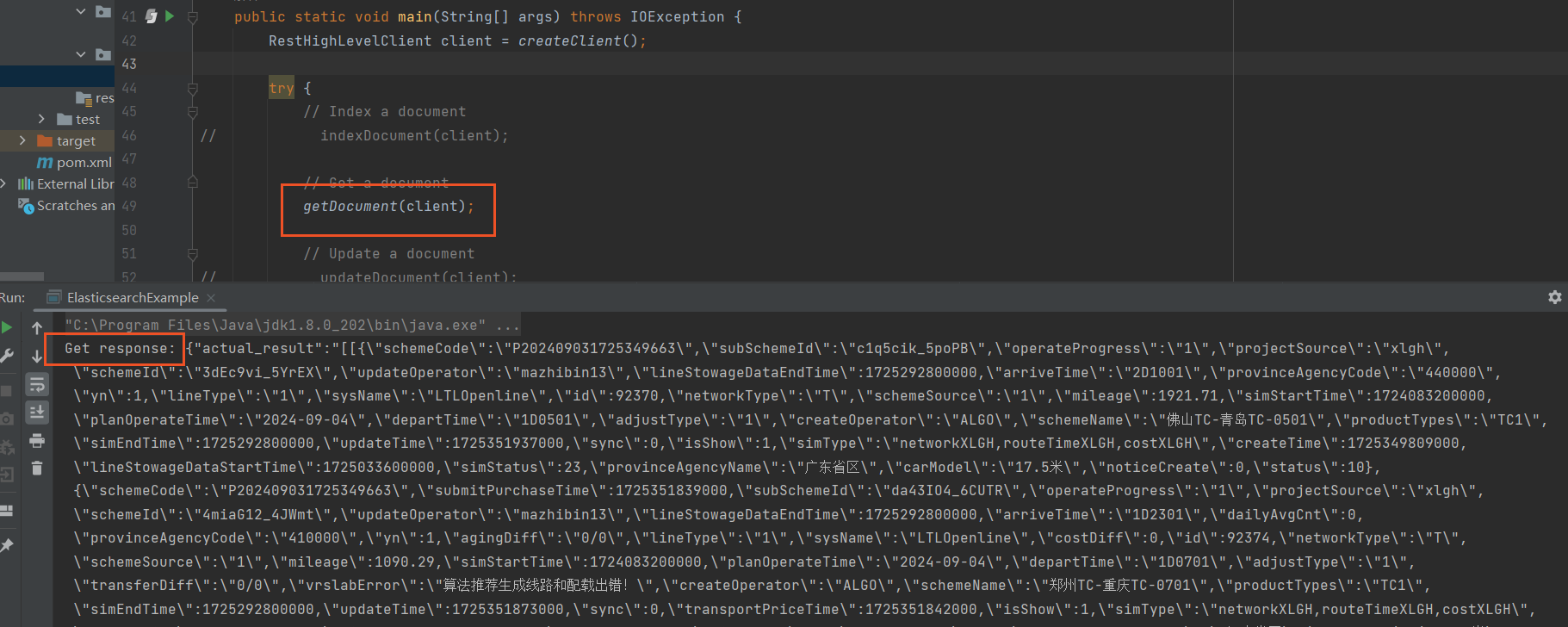Click the green run gutter icon at line 41

[170, 16]
